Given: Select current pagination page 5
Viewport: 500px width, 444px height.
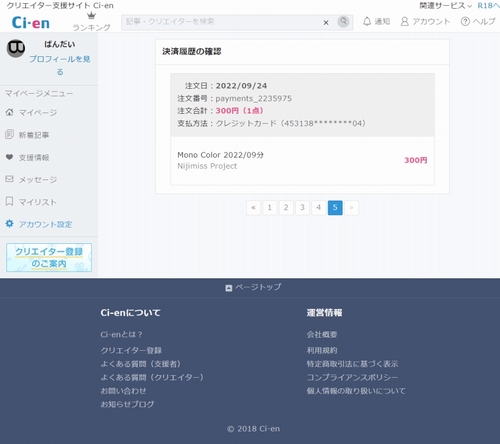Looking at the screenshot, I should (x=335, y=208).
